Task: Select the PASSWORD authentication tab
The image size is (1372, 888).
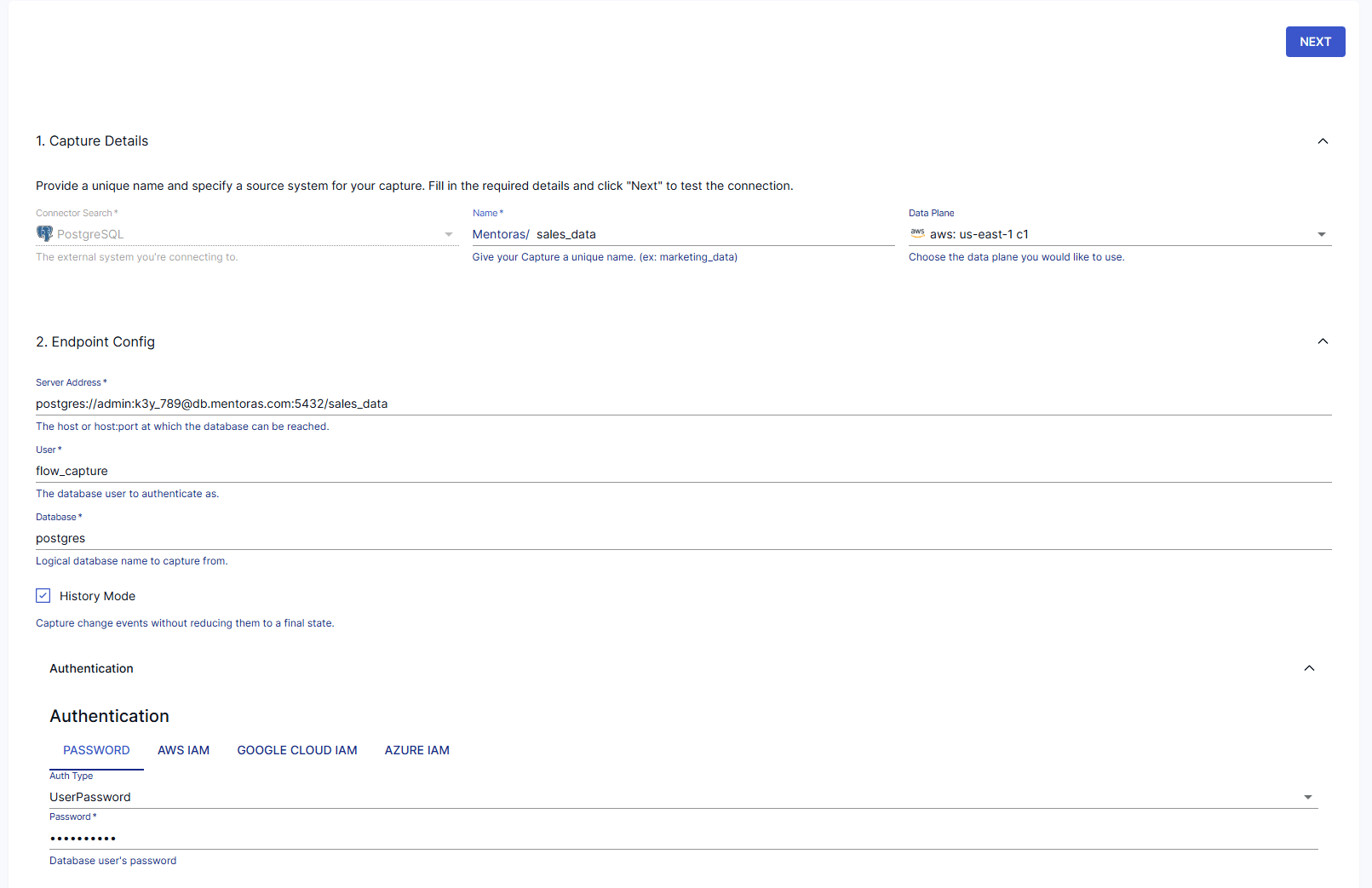Action: point(95,750)
